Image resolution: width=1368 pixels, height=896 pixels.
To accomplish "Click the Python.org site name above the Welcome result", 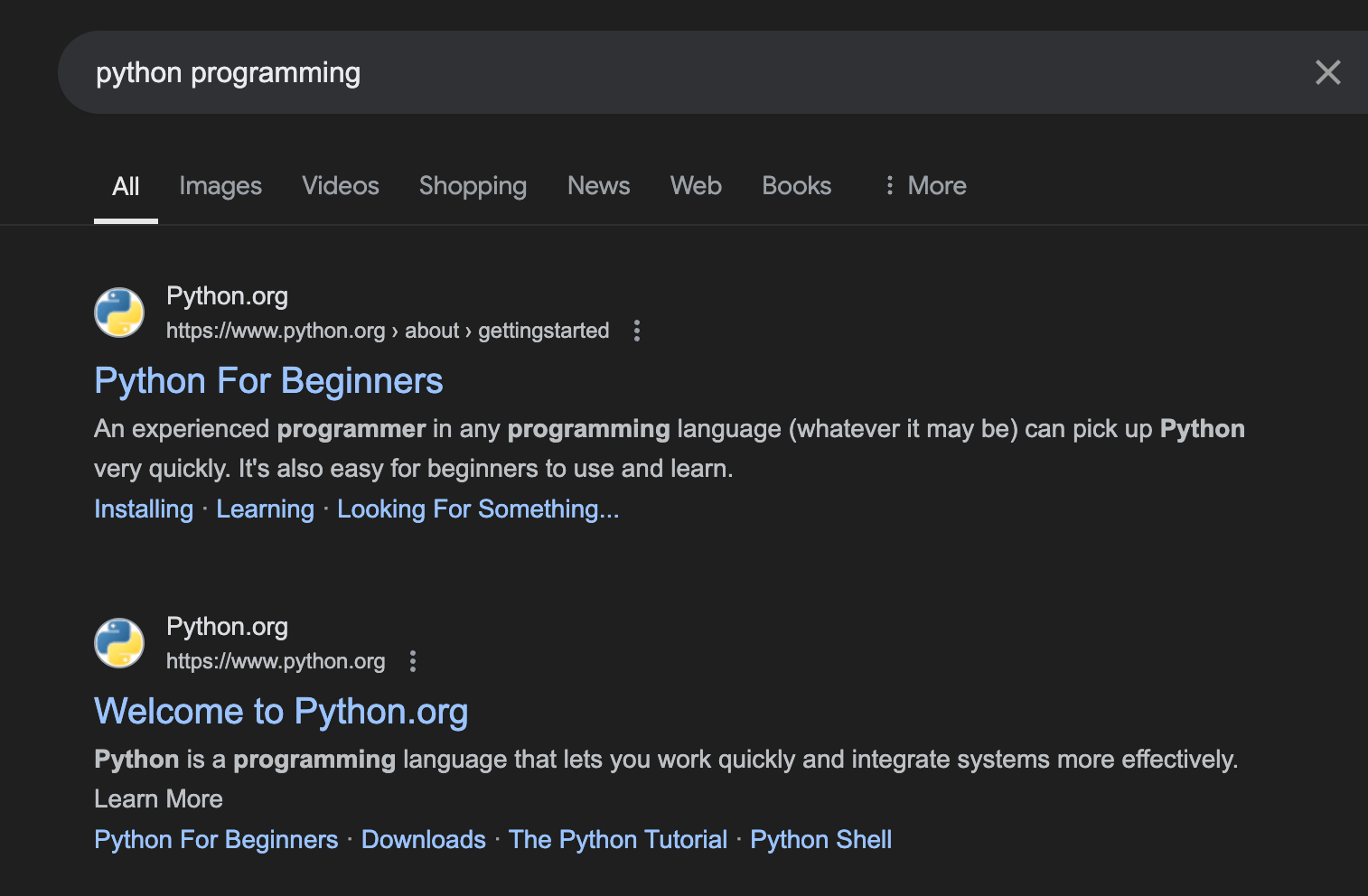I will [x=227, y=627].
